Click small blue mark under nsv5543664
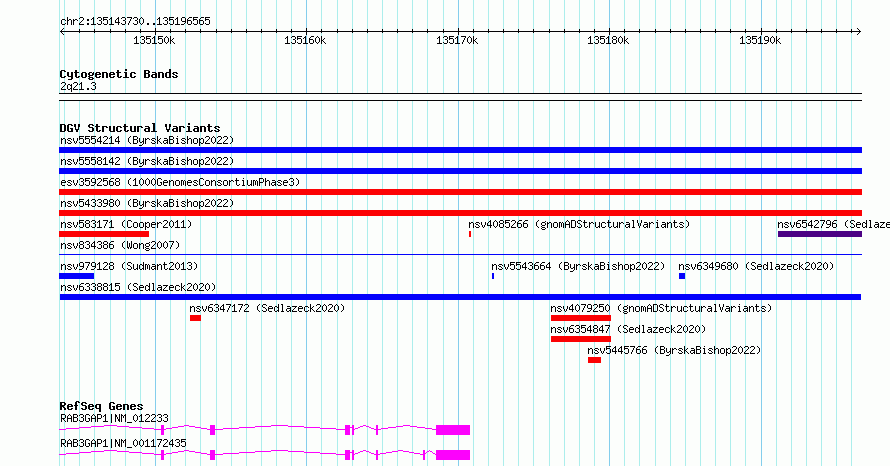 point(493,276)
